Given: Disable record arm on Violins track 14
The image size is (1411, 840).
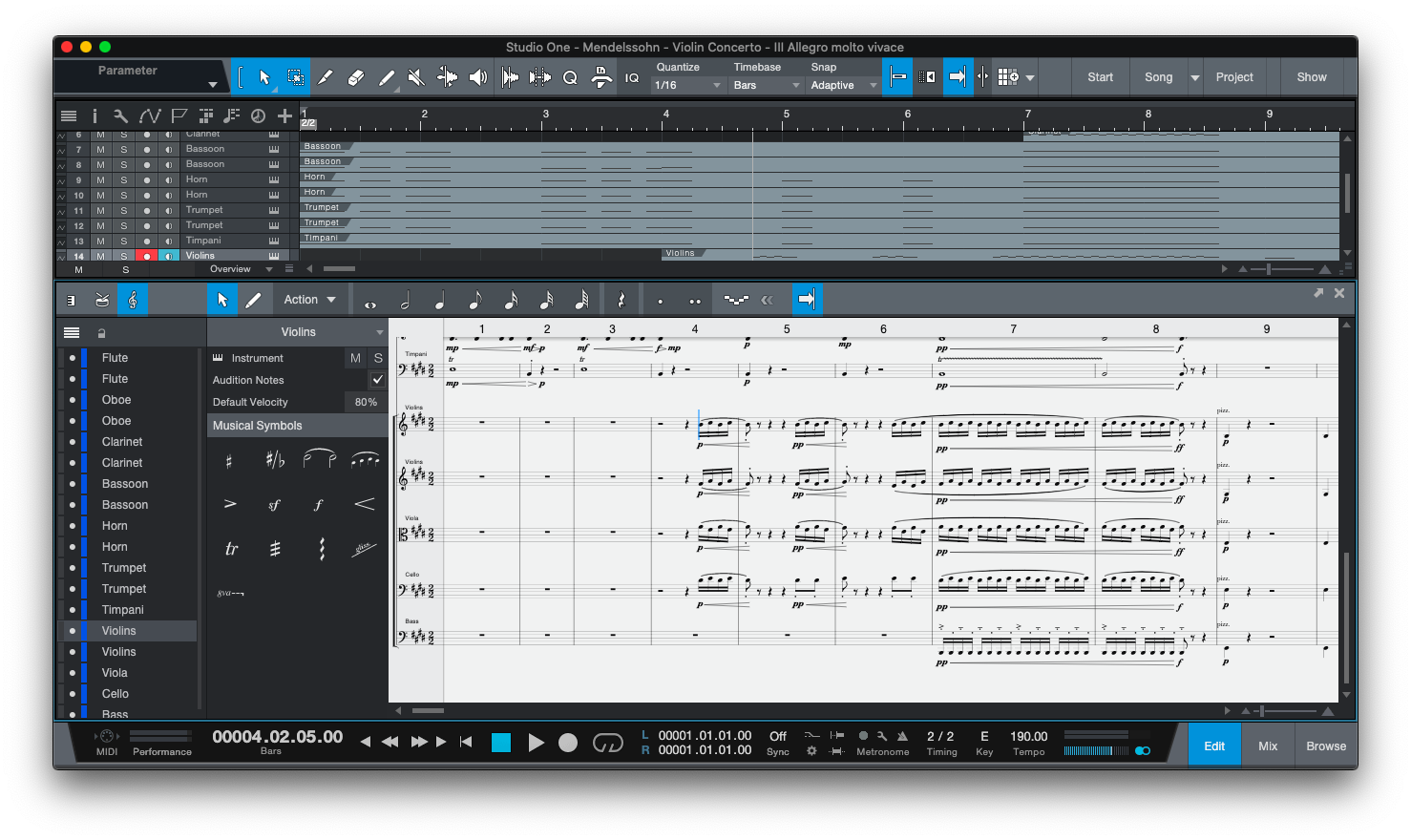Looking at the screenshot, I should tap(146, 256).
